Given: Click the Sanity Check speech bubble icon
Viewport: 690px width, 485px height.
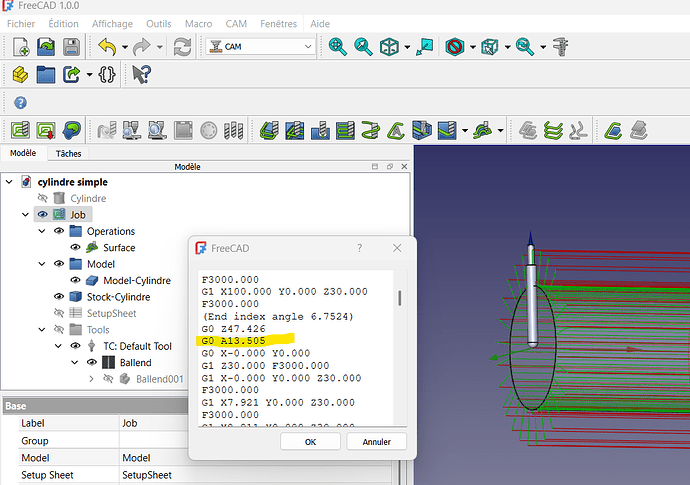Looking at the screenshot, I should coord(72,130).
